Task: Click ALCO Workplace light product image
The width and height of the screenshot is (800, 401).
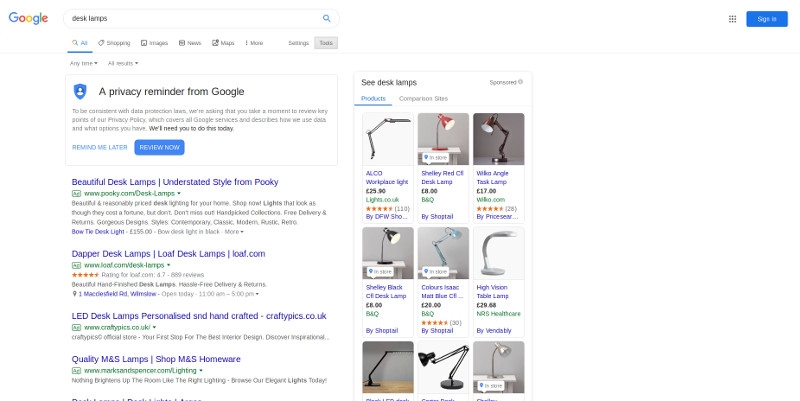Action: click(388, 139)
